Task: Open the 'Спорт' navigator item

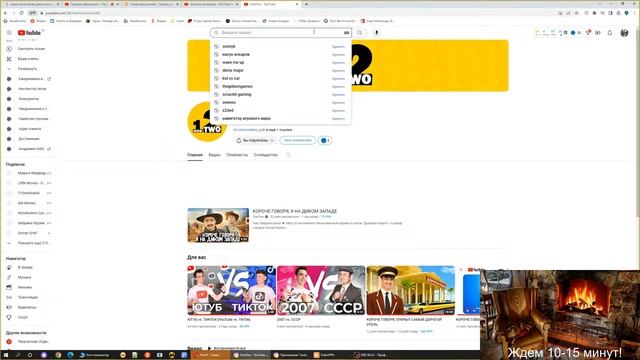Action: (24, 317)
